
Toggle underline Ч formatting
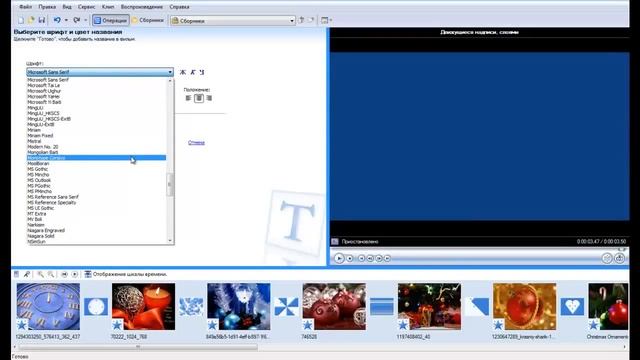[202, 72]
